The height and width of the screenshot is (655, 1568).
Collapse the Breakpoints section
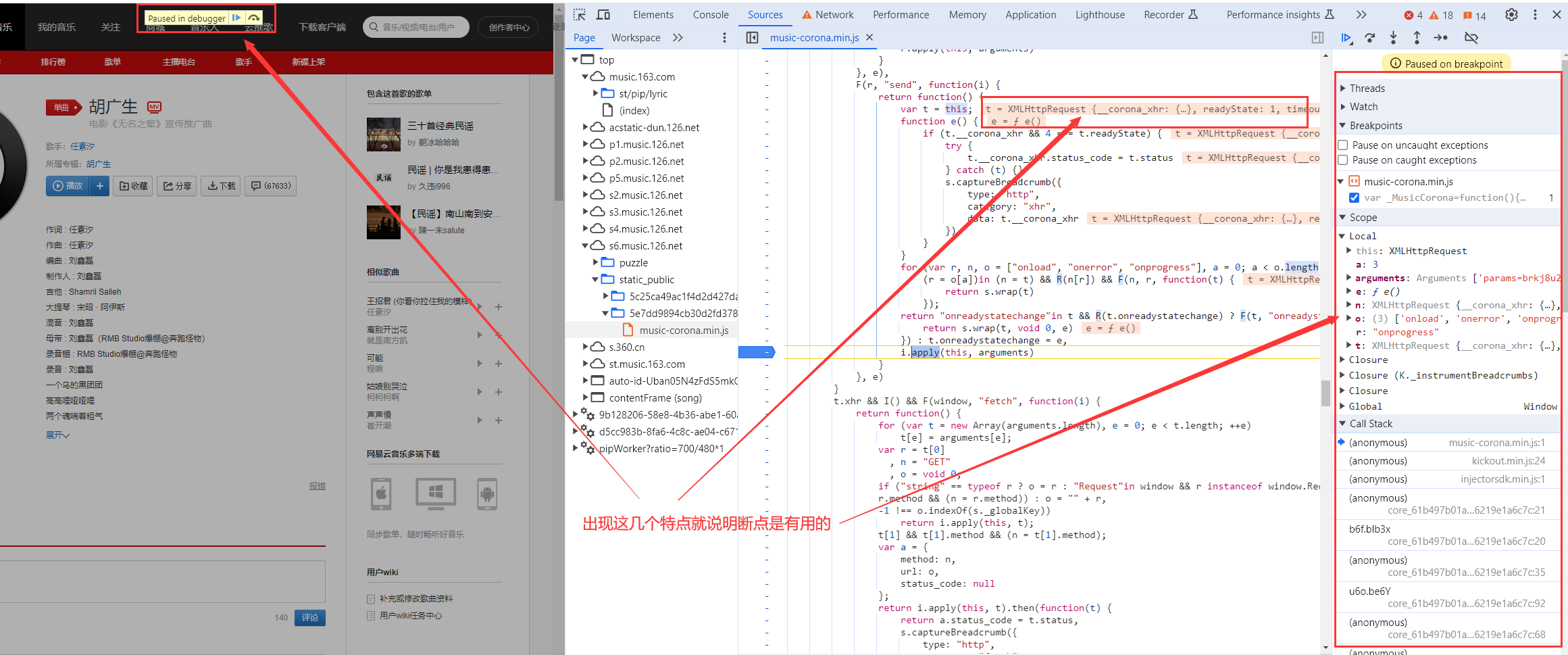1343,126
